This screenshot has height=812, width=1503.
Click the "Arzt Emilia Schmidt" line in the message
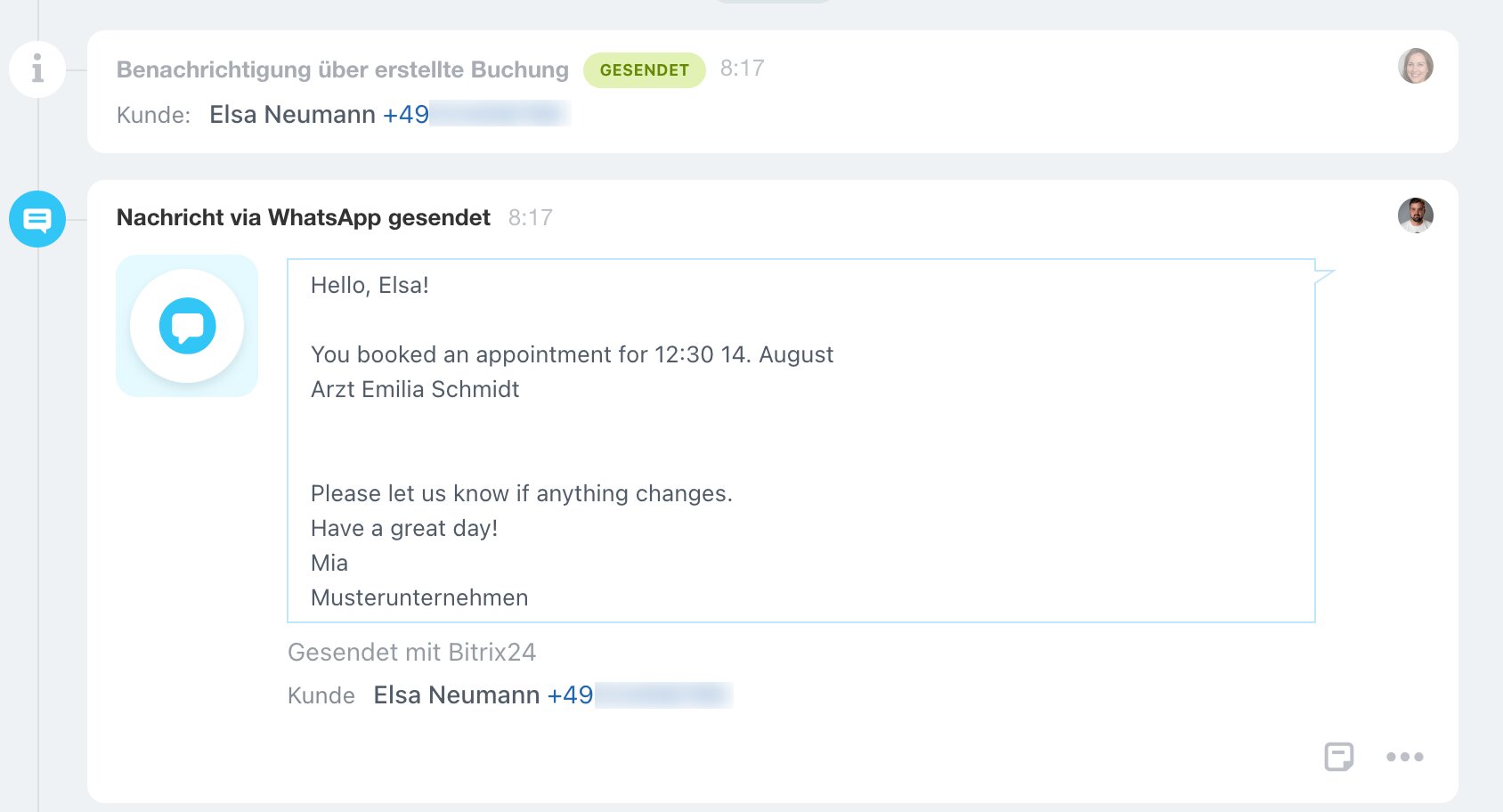click(x=415, y=390)
